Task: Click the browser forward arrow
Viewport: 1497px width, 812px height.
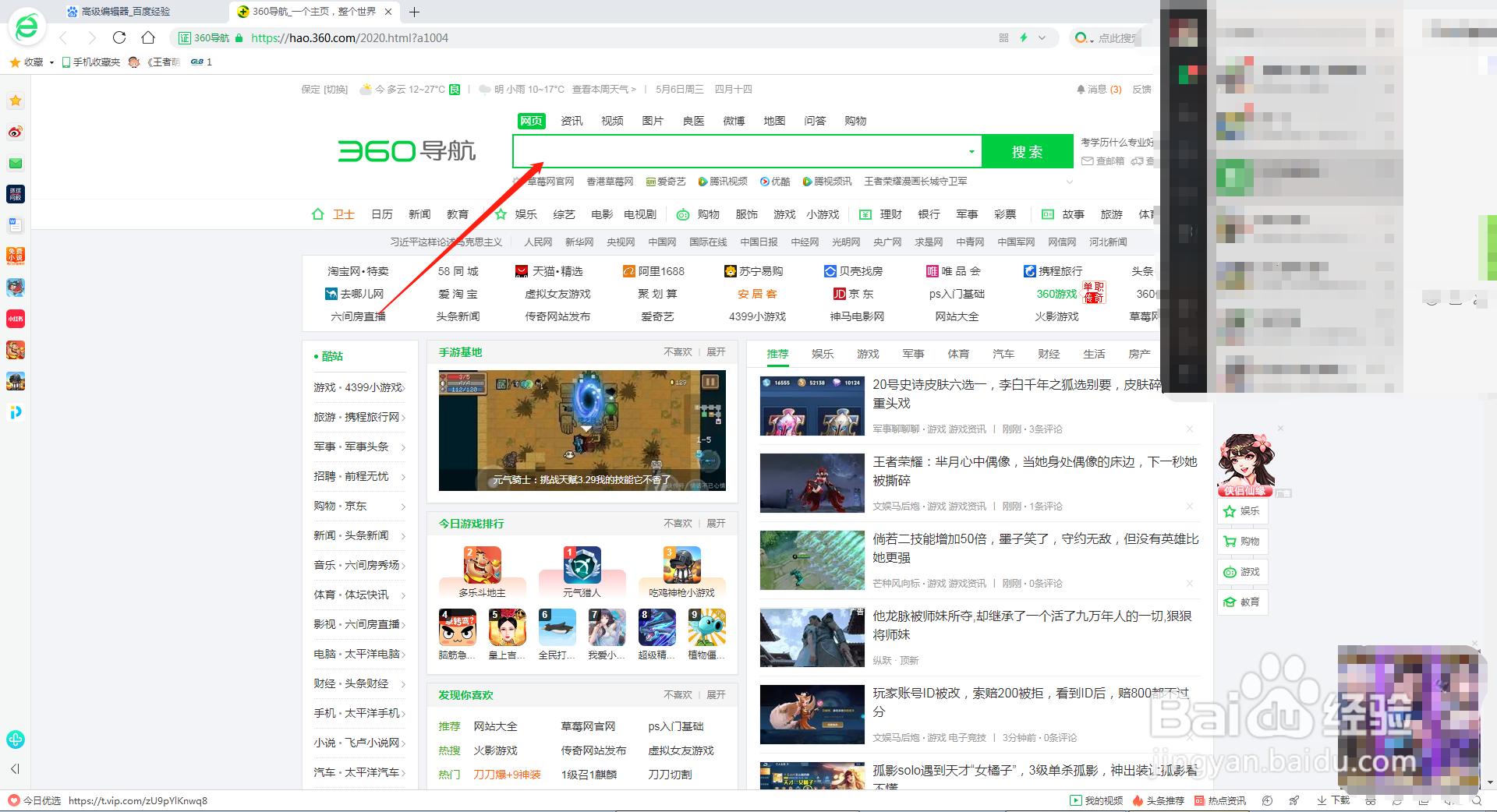Action: pyautogui.click(x=92, y=37)
